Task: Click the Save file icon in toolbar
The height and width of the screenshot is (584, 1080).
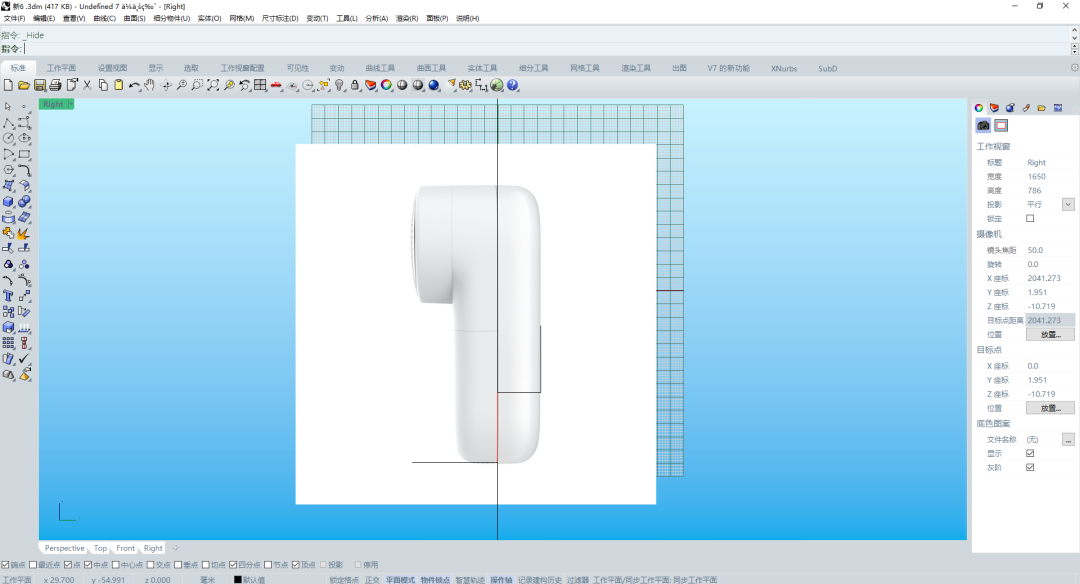Action: pyautogui.click(x=40, y=85)
